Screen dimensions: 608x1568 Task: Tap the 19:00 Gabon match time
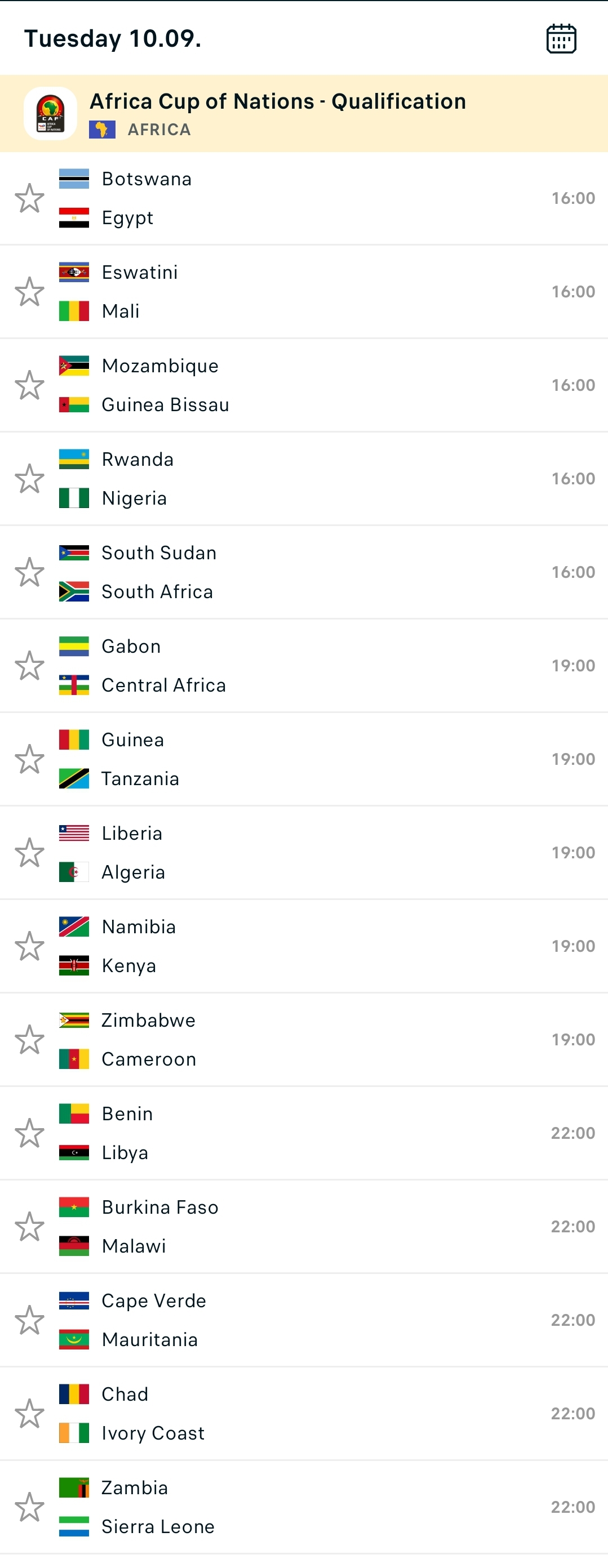point(573,666)
